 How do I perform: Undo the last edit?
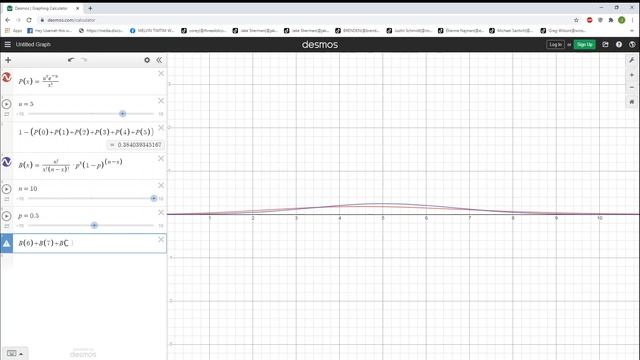[x=71, y=60]
